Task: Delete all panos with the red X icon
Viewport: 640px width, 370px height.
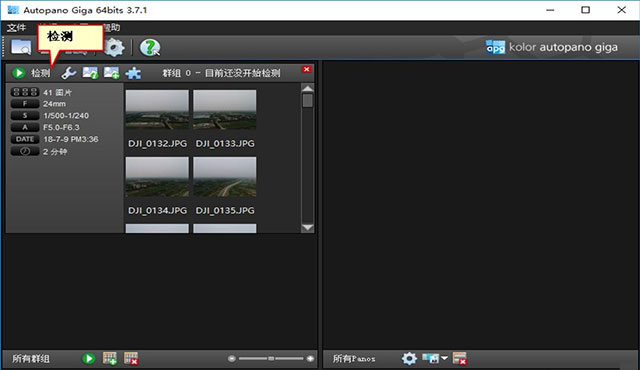Action: [460, 359]
